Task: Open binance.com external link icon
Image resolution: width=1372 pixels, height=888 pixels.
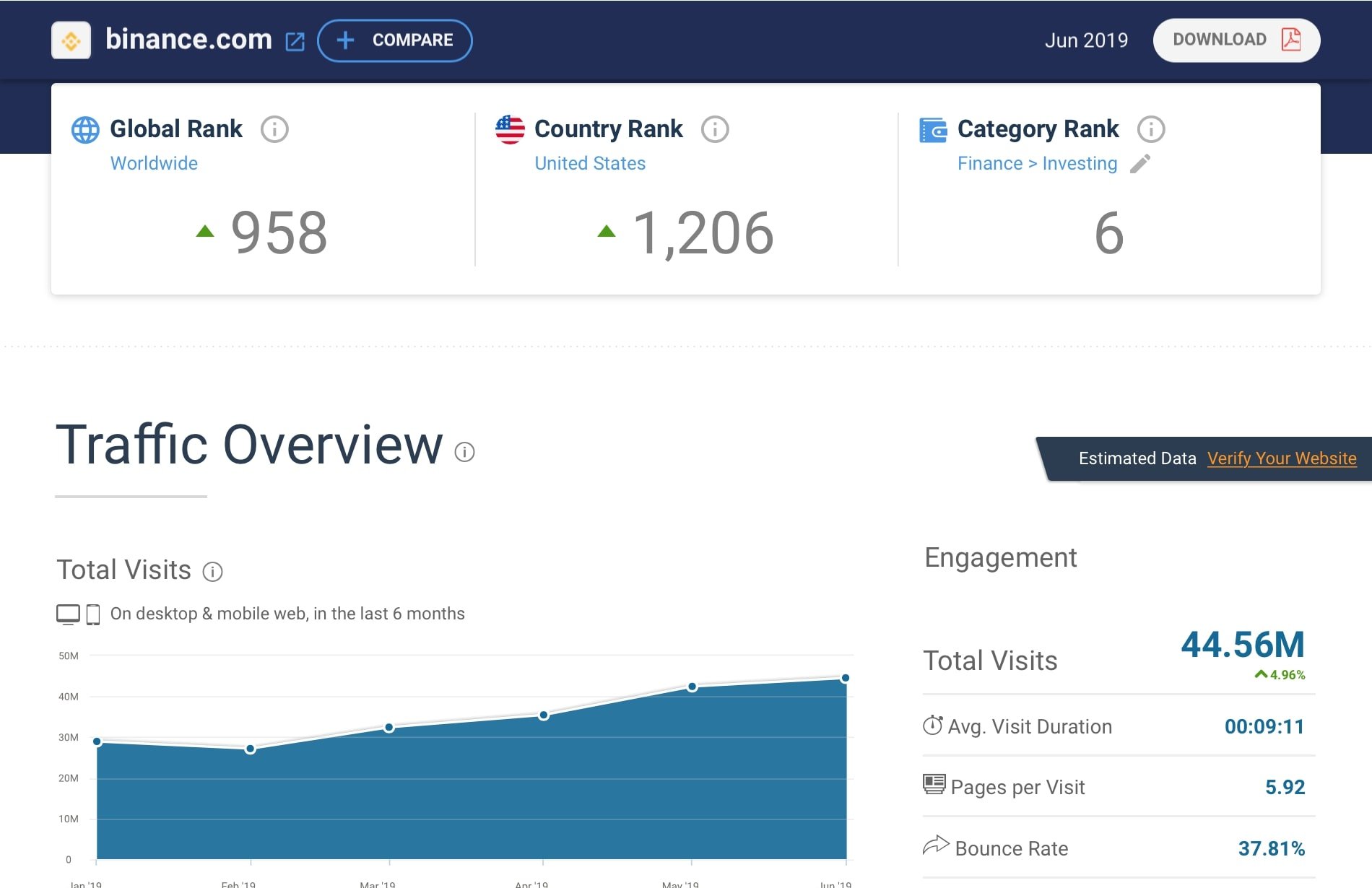Action: pyautogui.click(x=295, y=41)
